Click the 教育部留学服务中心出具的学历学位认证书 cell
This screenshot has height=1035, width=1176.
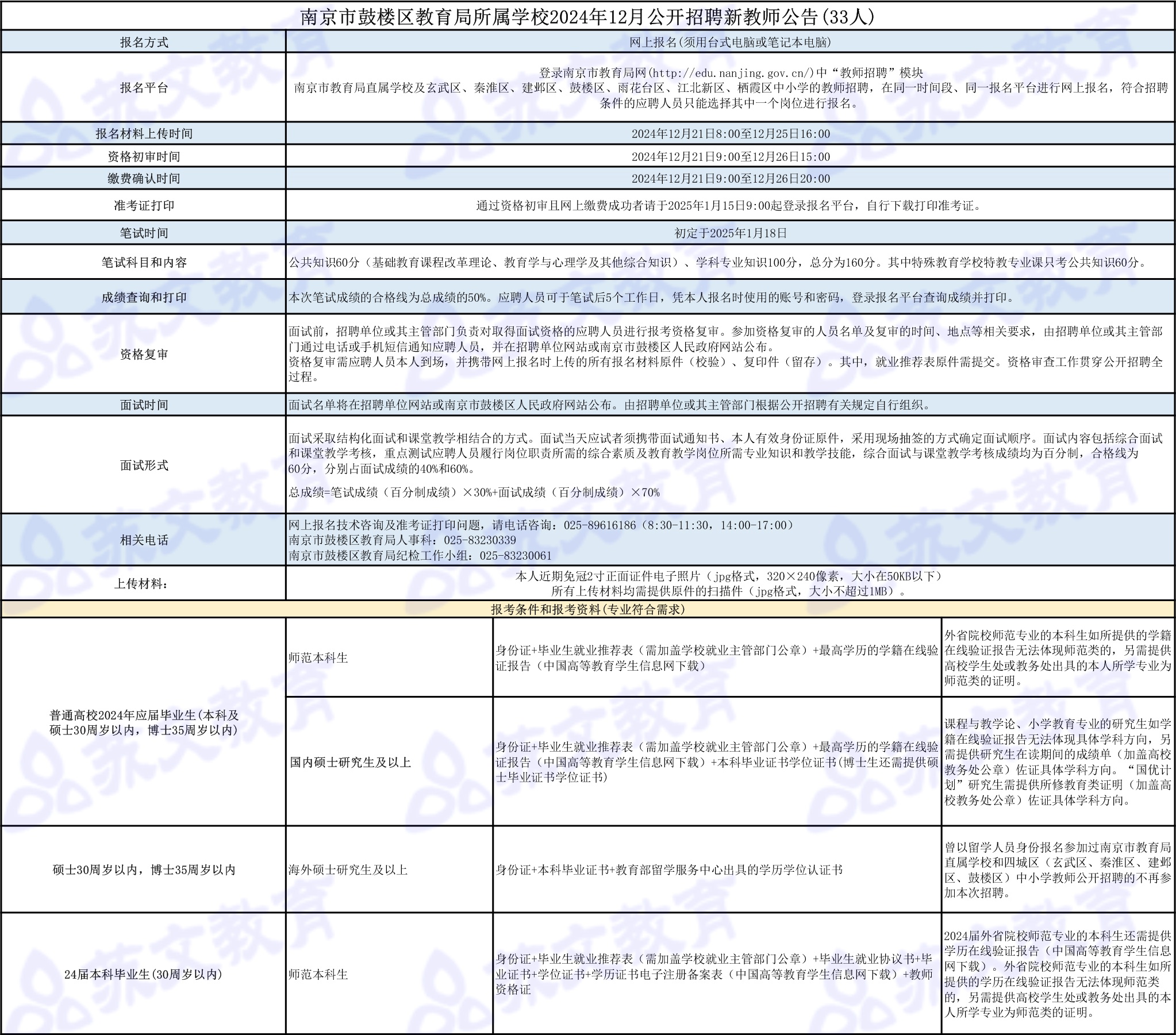717,869
